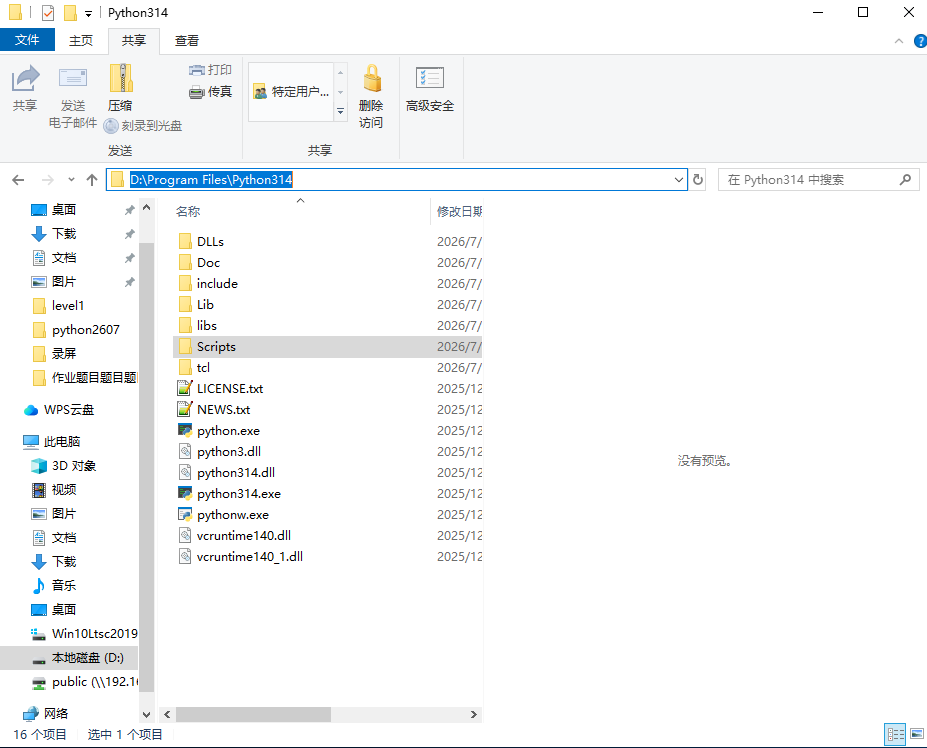
Task: Select public network drive in sidebar
Action: click(95, 682)
